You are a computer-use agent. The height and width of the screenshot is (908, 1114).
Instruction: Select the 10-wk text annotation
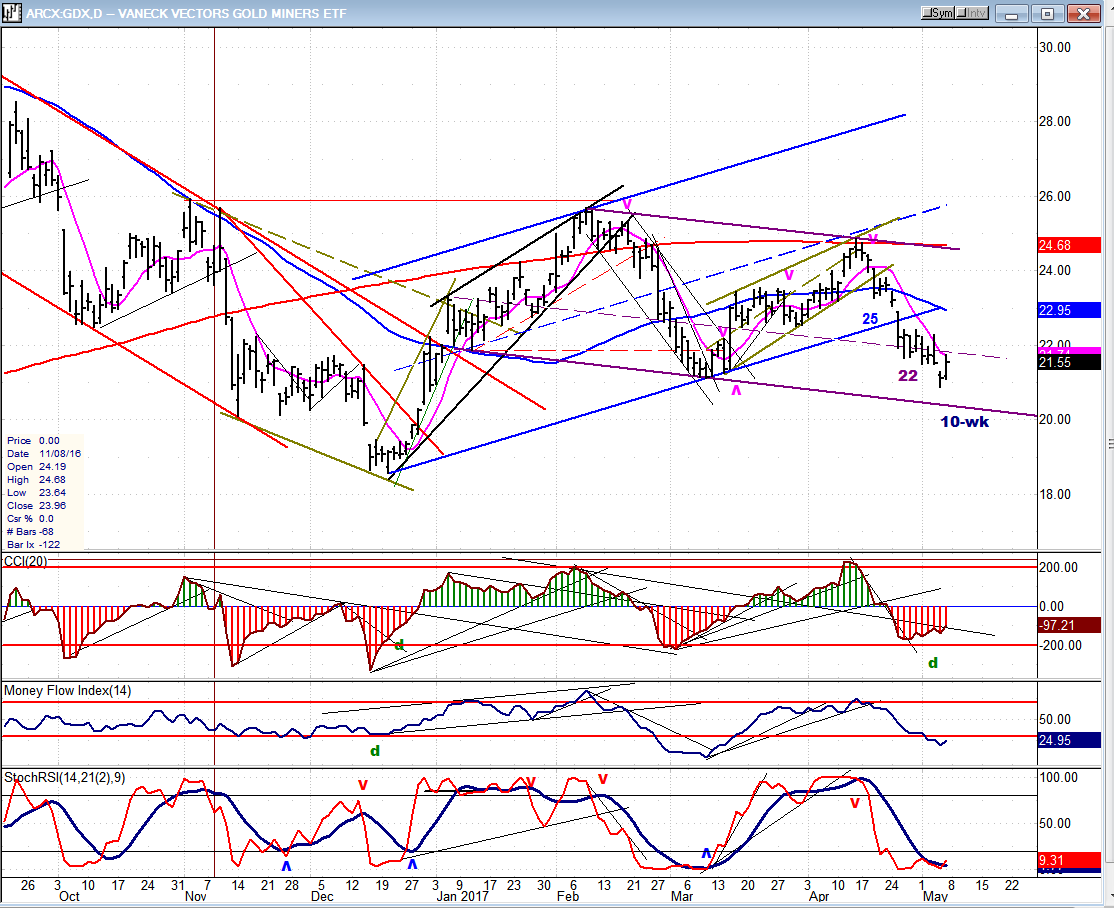tap(966, 422)
